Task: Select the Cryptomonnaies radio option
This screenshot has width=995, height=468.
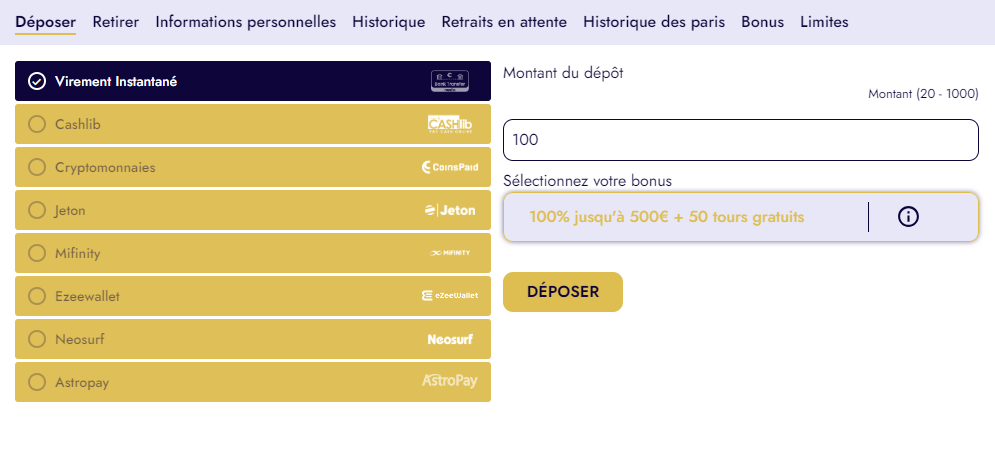Action: 38,167
